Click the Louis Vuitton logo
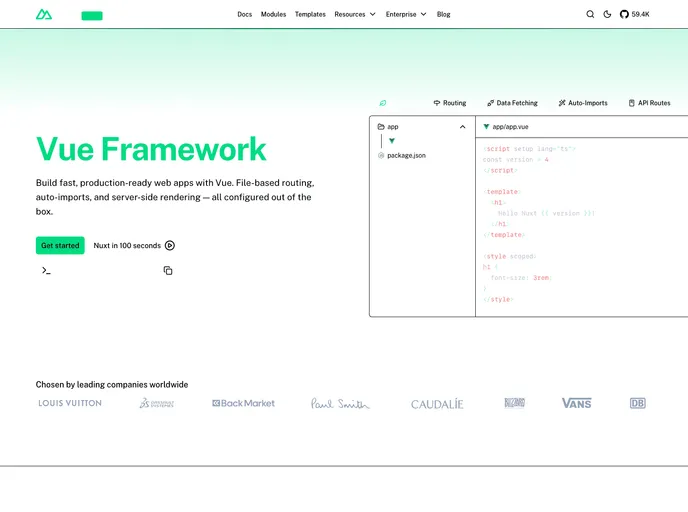Viewport: 688px width, 512px height. 70,403
